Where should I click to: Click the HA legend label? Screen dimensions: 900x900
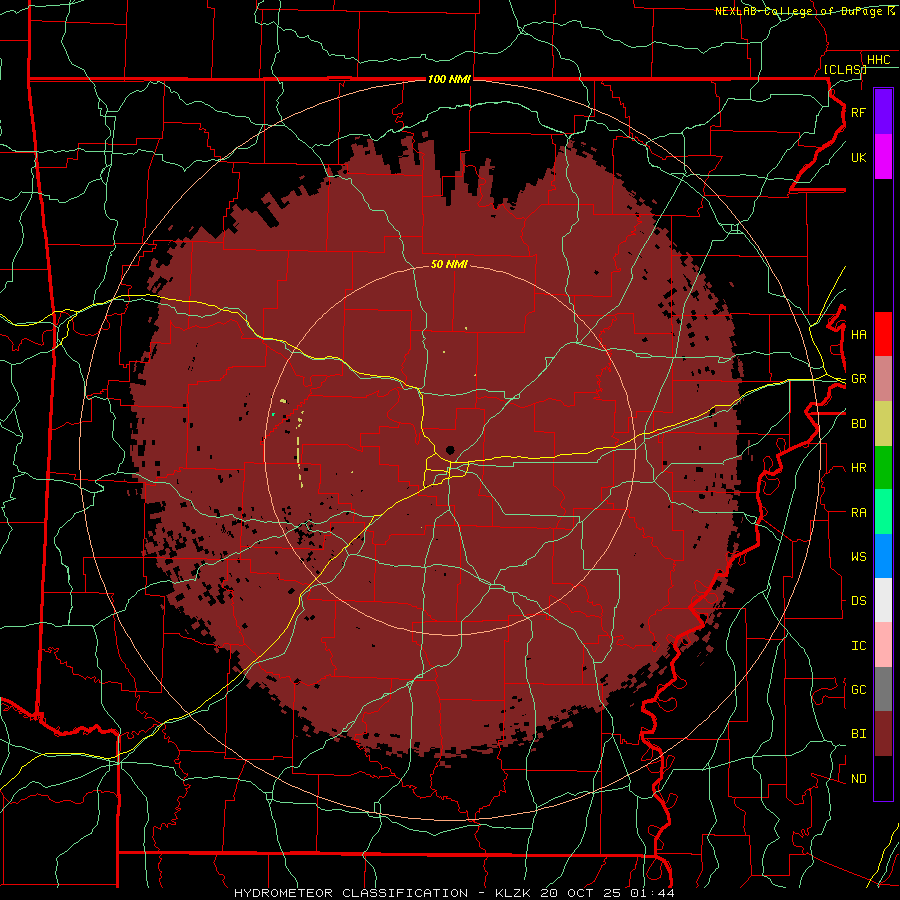click(858, 334)
